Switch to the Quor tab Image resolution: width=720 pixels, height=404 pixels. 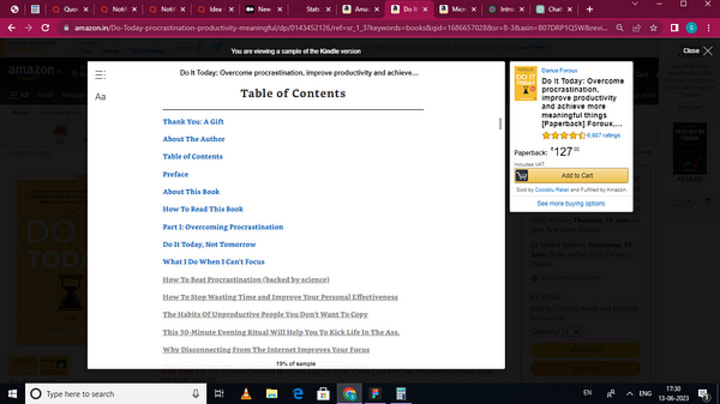pos(70,9)
